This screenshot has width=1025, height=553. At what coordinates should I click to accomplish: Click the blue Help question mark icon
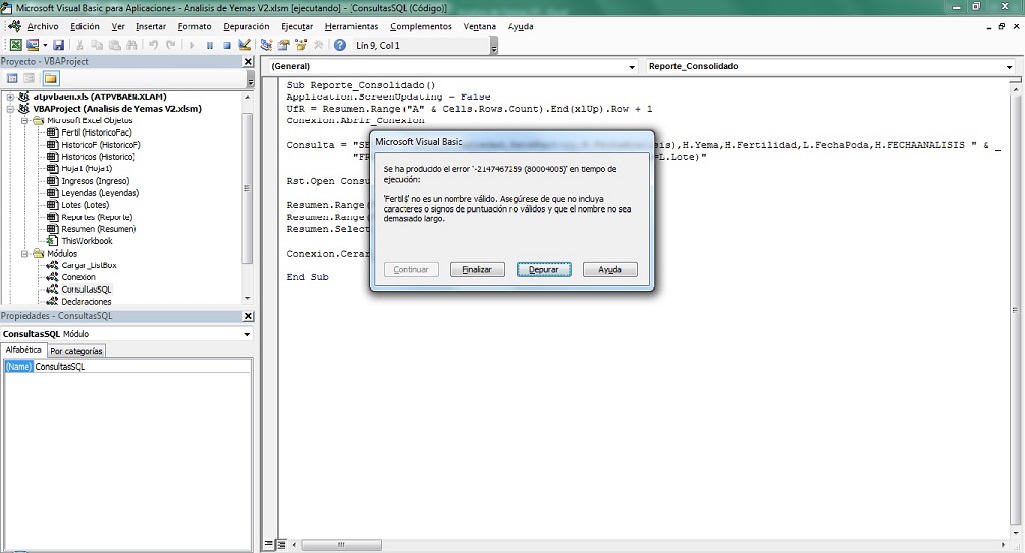(340, 45)
